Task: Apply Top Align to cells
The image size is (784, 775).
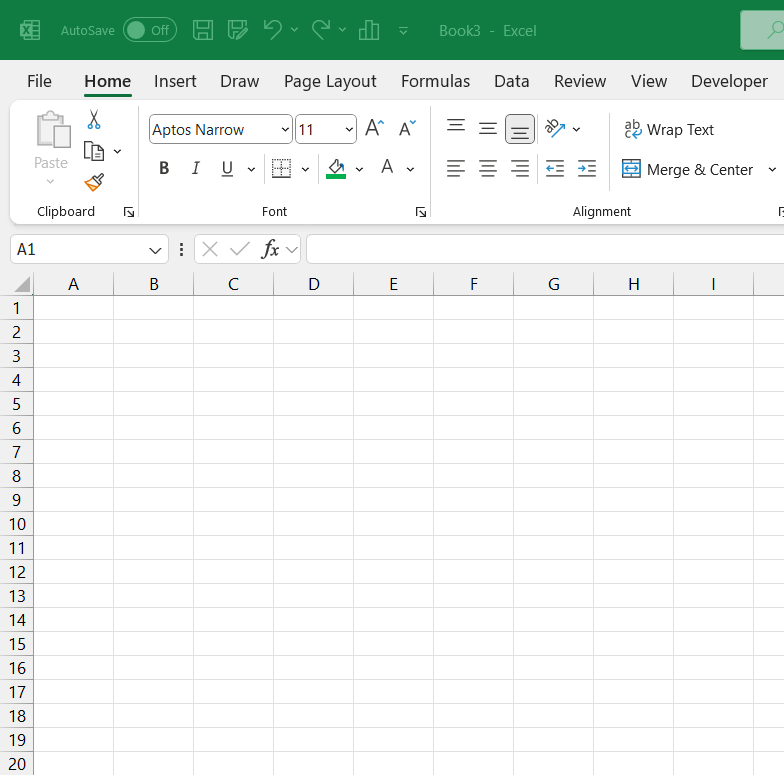Action: 456,128
